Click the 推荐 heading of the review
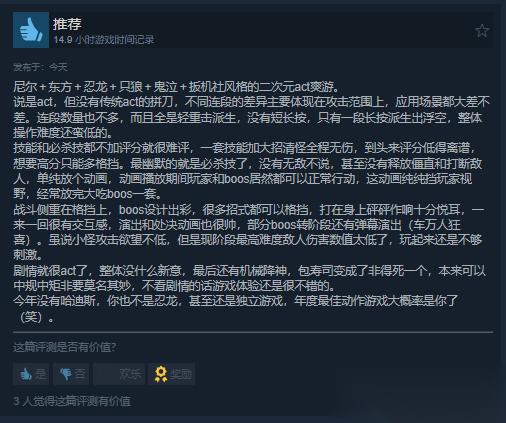Viewport: 506px width, 423px height. click(x=67, y=24)
